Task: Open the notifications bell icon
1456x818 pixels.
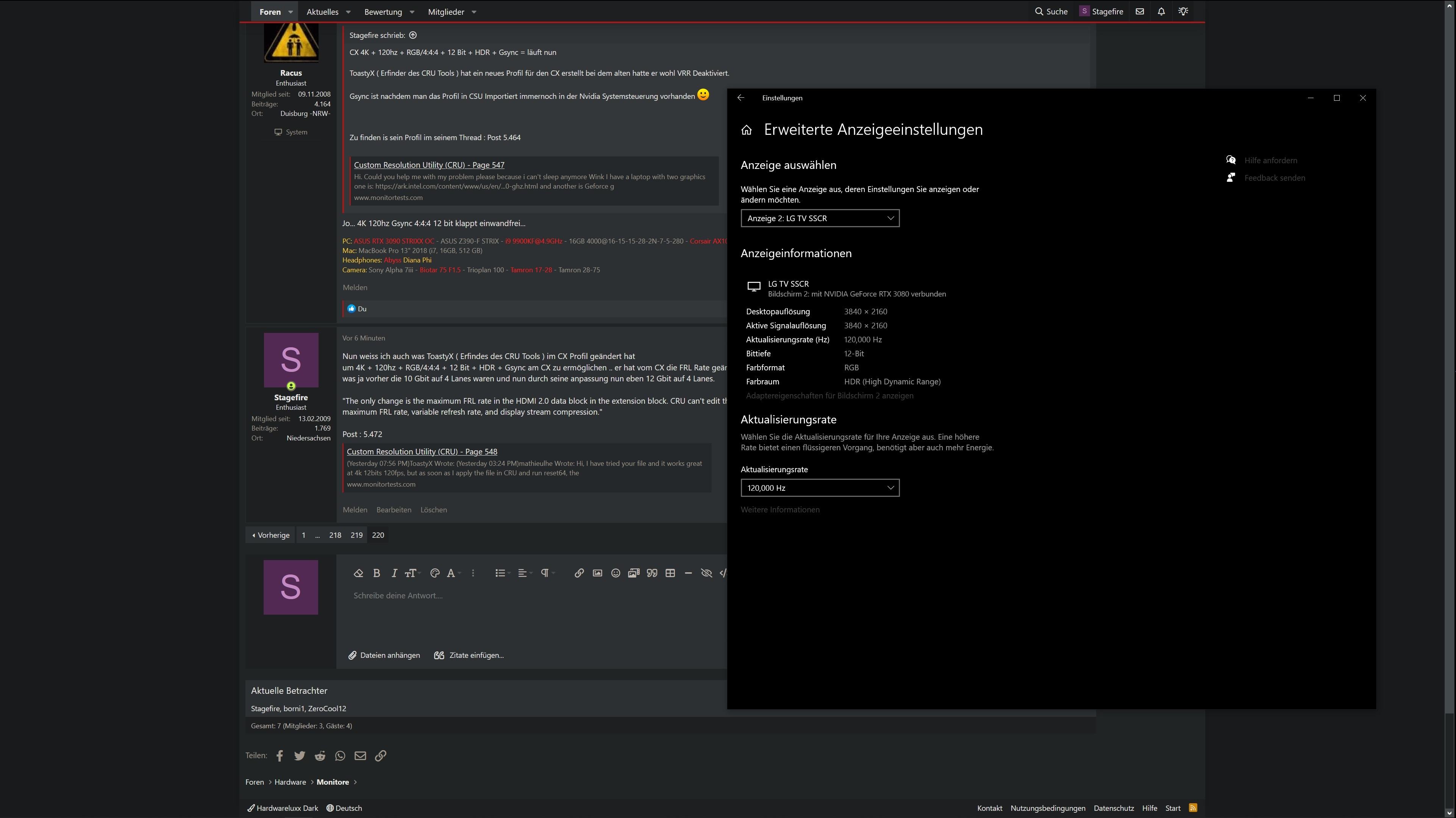Action: pyautogui.click(x=1161, y=11)
